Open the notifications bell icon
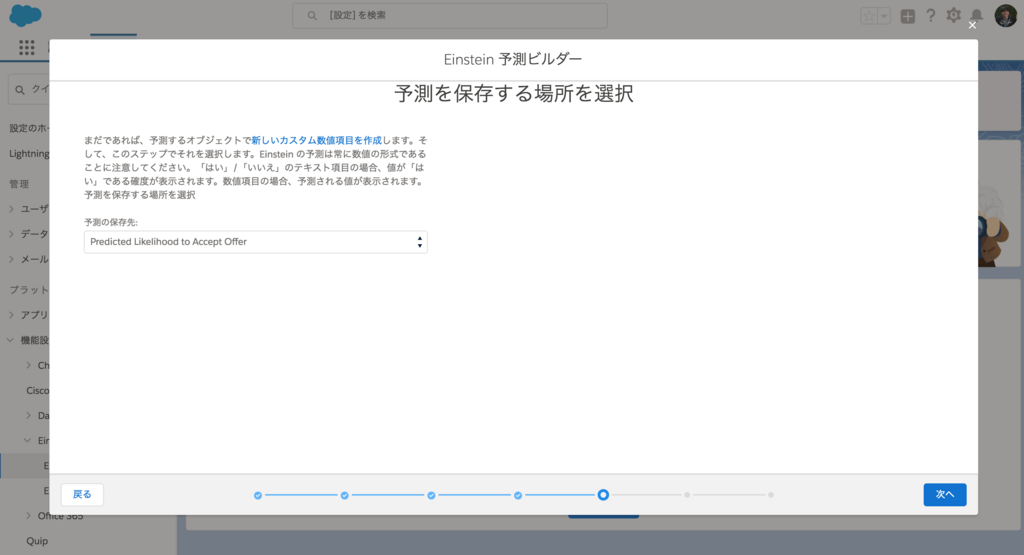This screenshot has width=1024, height=555. [977, 16]
